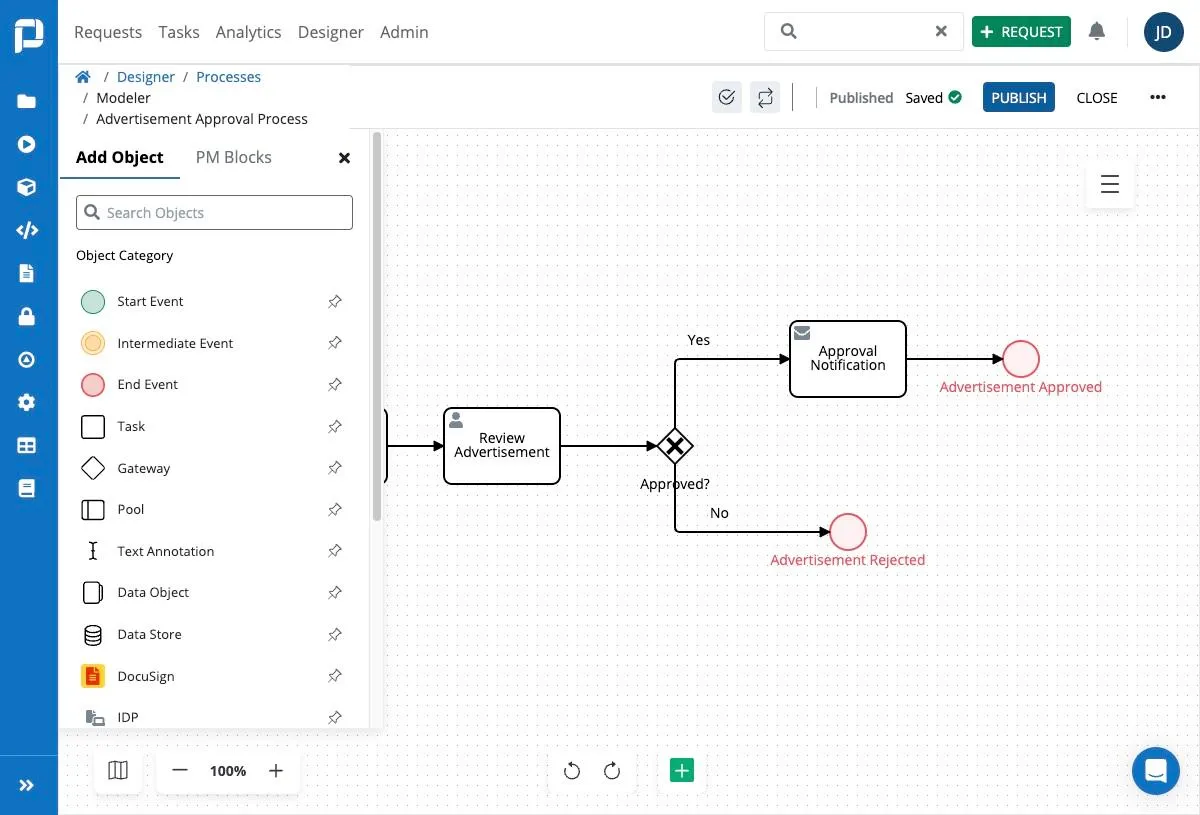Open the cube sidebar icon

pos(27,187)
